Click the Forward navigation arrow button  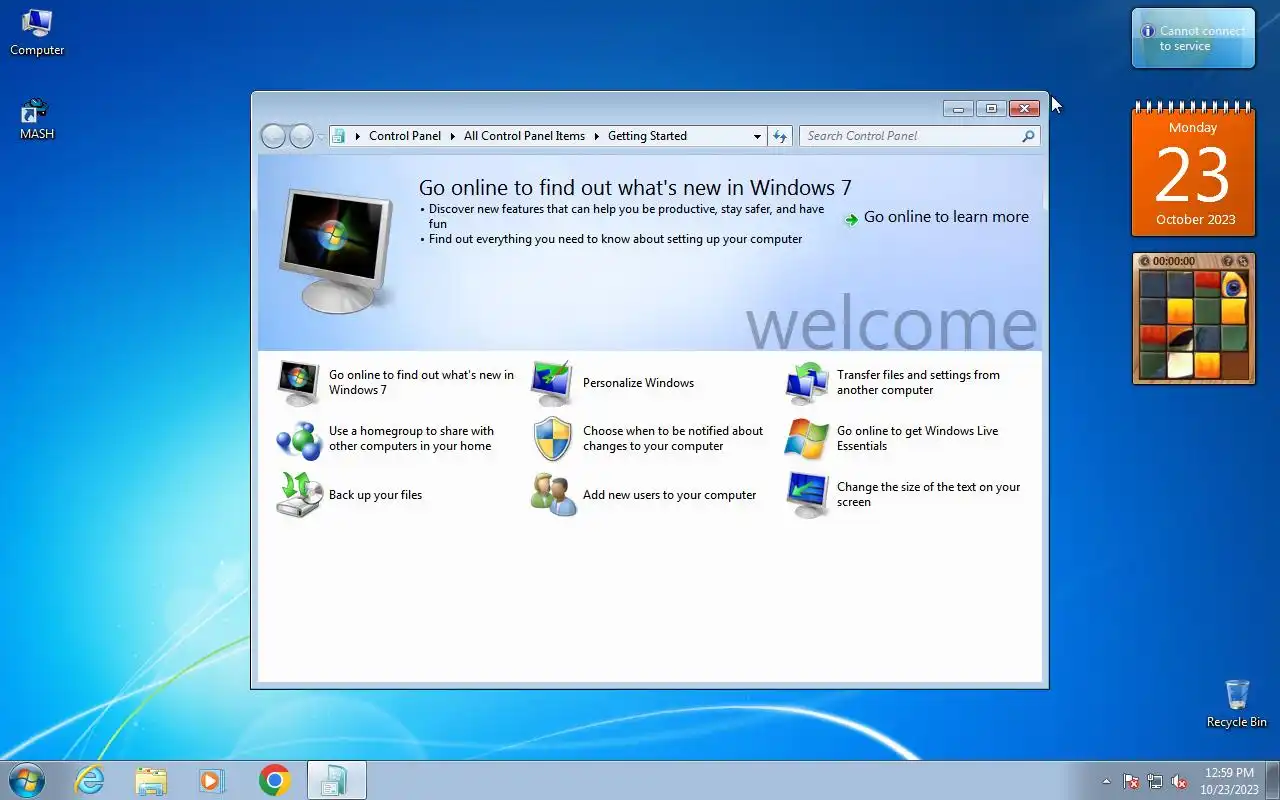tap(301, 136)
